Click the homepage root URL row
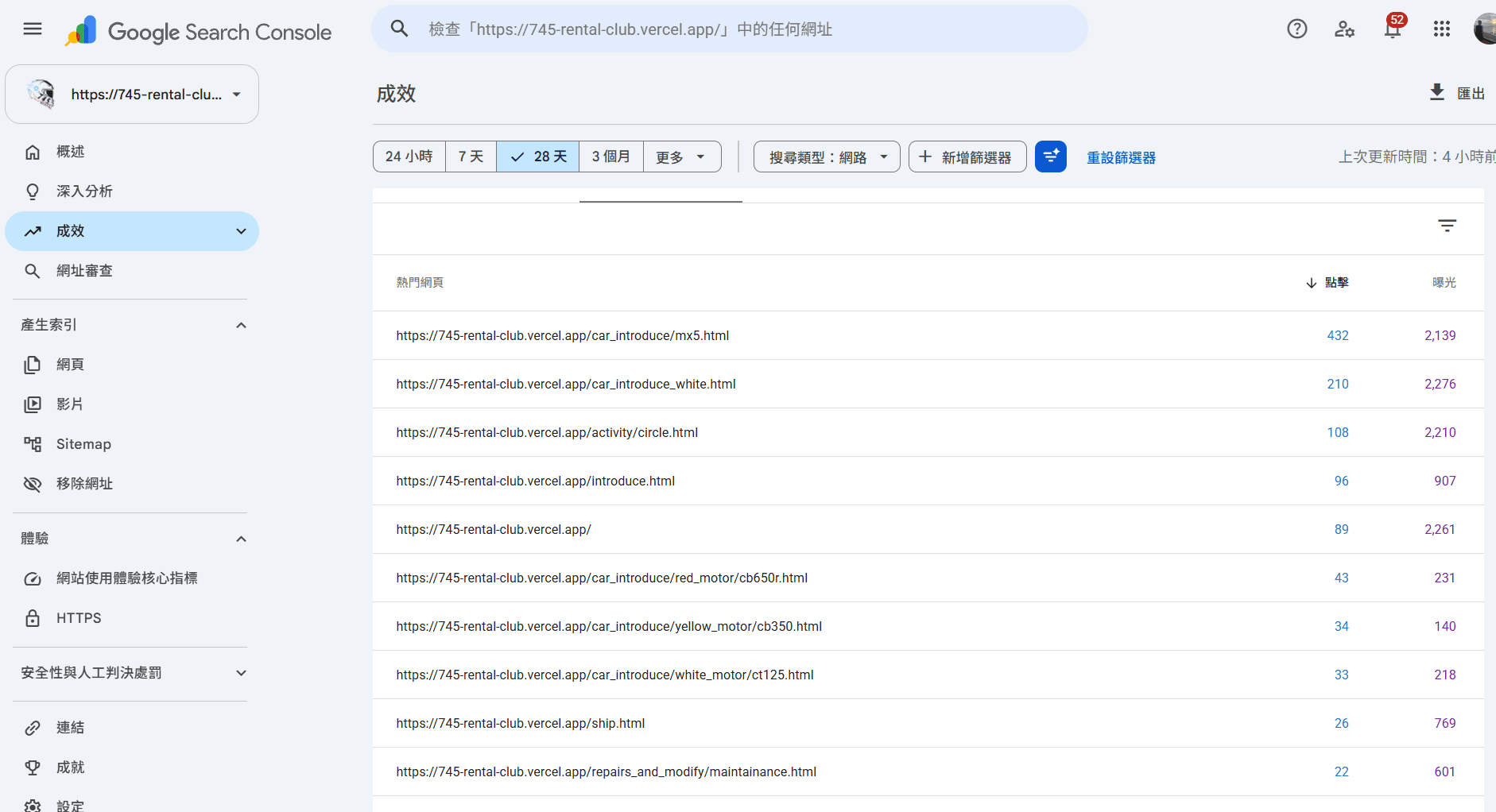The height and width of the screenshot is (812, 1496). [x=928, y=529]
